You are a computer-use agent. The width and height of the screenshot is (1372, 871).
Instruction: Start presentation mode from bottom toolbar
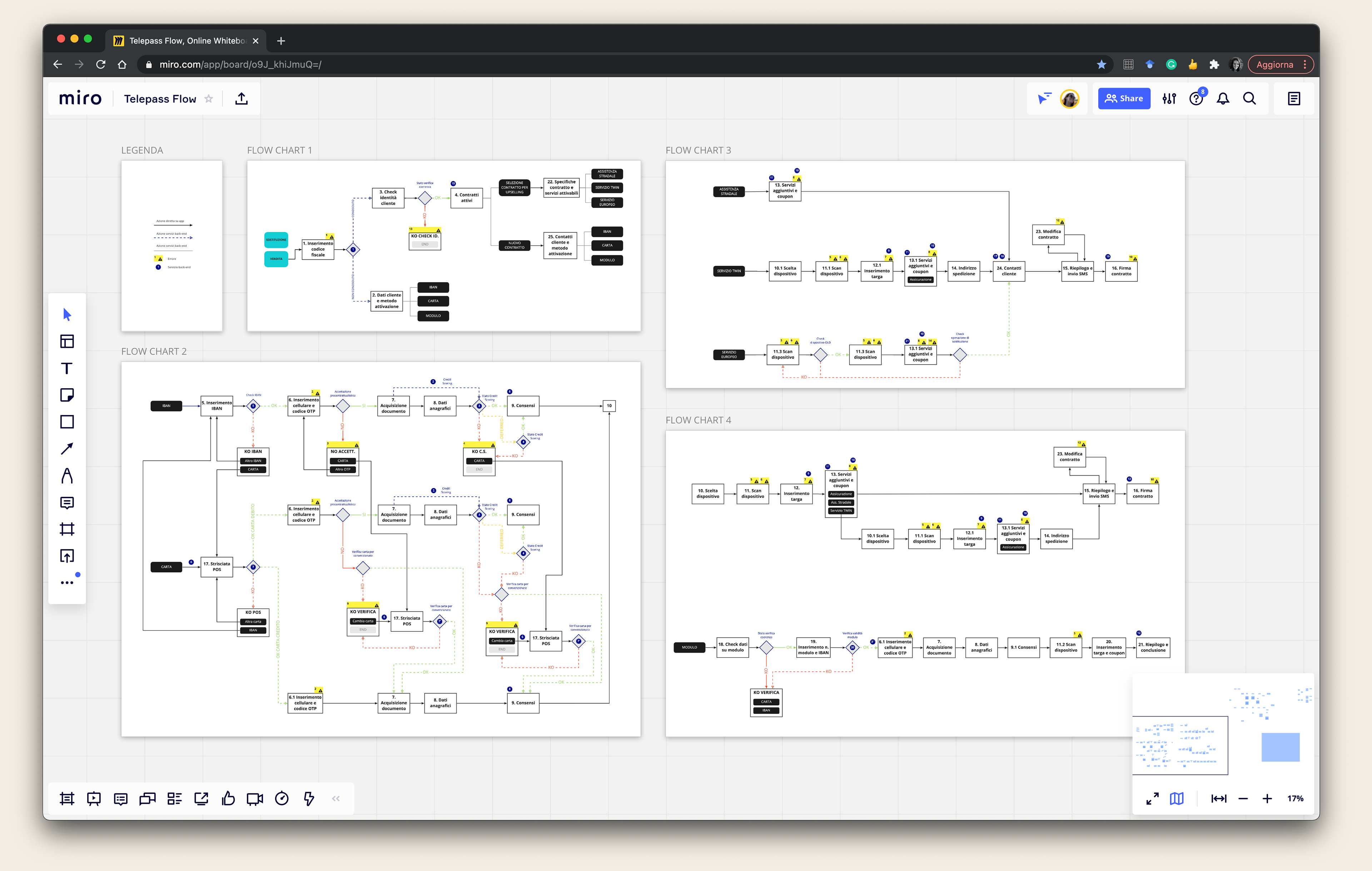click(94, 799)
